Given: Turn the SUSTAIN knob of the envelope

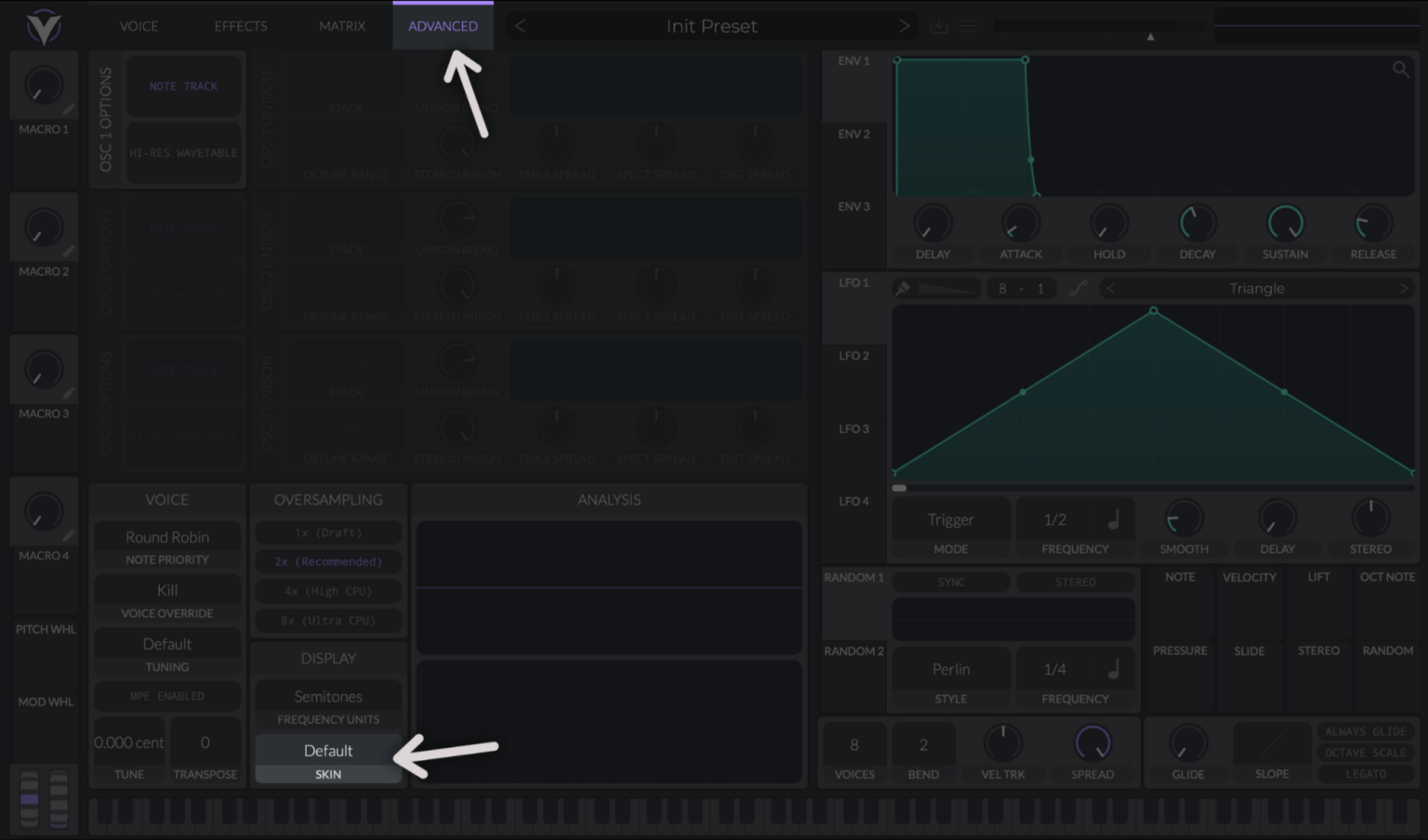Looking at the screenshot, I should pyautogui.click(x=1285, y=223).
